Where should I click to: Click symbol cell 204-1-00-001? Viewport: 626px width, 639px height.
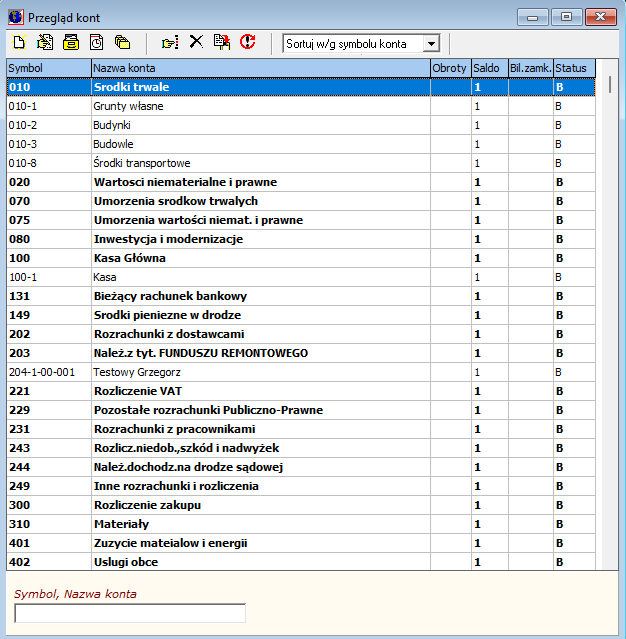49,372
